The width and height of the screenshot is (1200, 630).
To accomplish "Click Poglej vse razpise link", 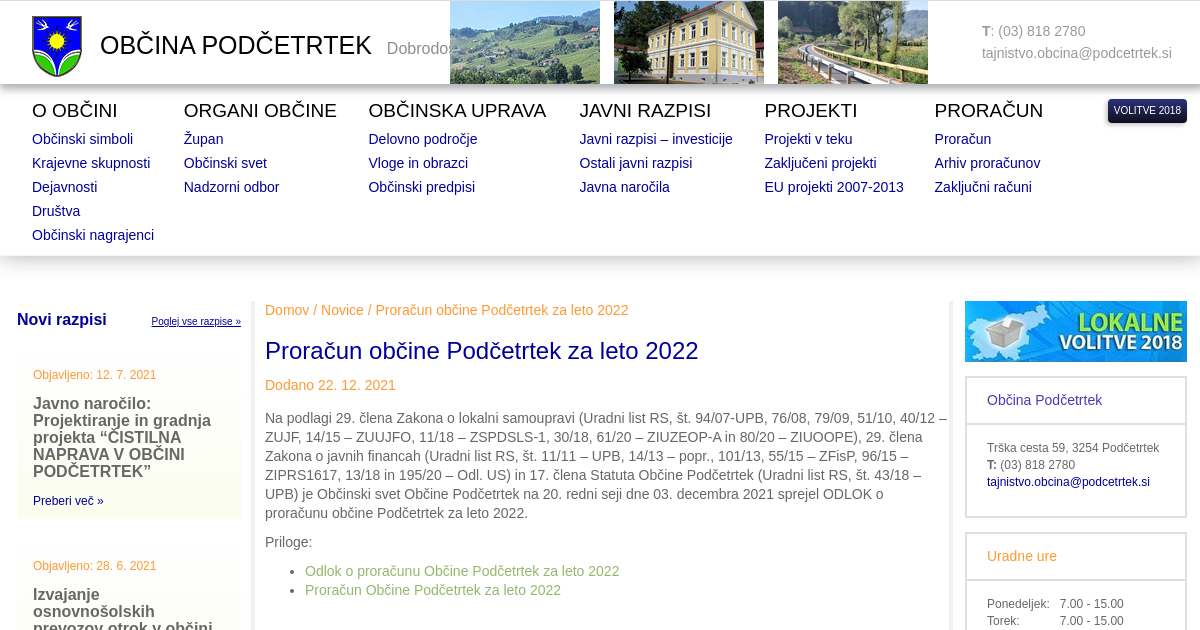I will (x=196, y=322).
